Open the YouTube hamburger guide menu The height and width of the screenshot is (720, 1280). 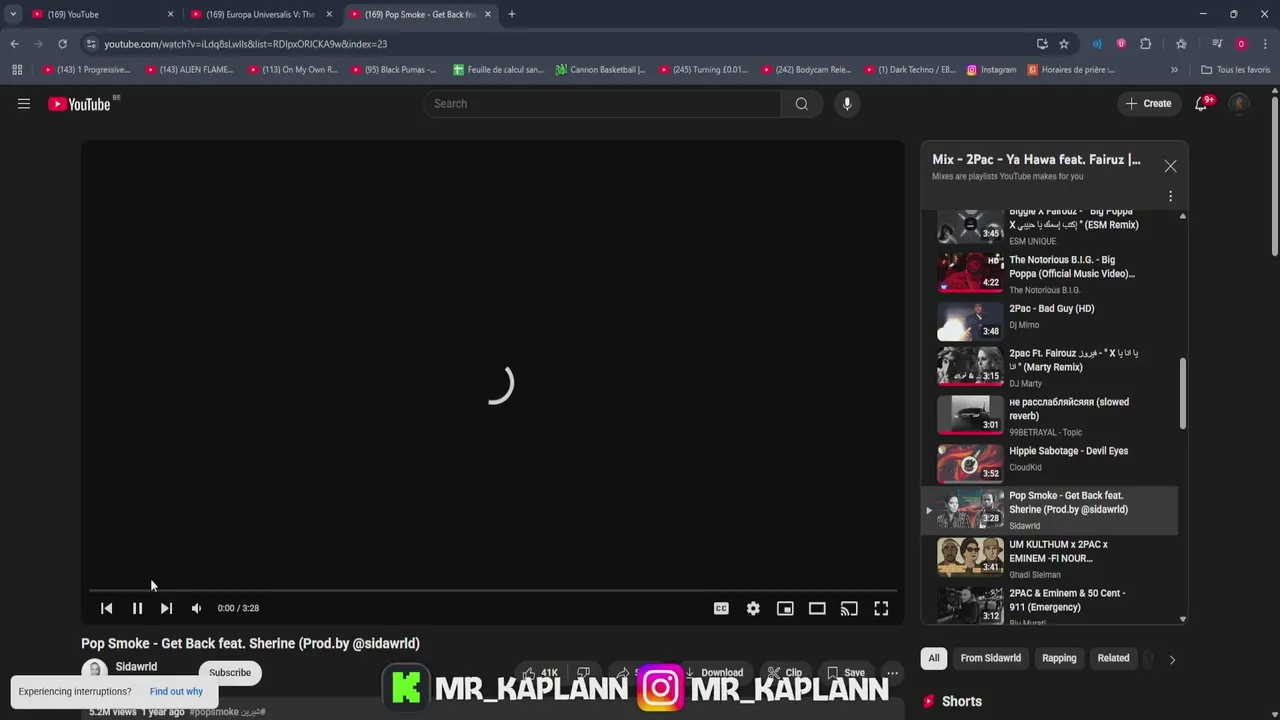[x=24, y=104]
